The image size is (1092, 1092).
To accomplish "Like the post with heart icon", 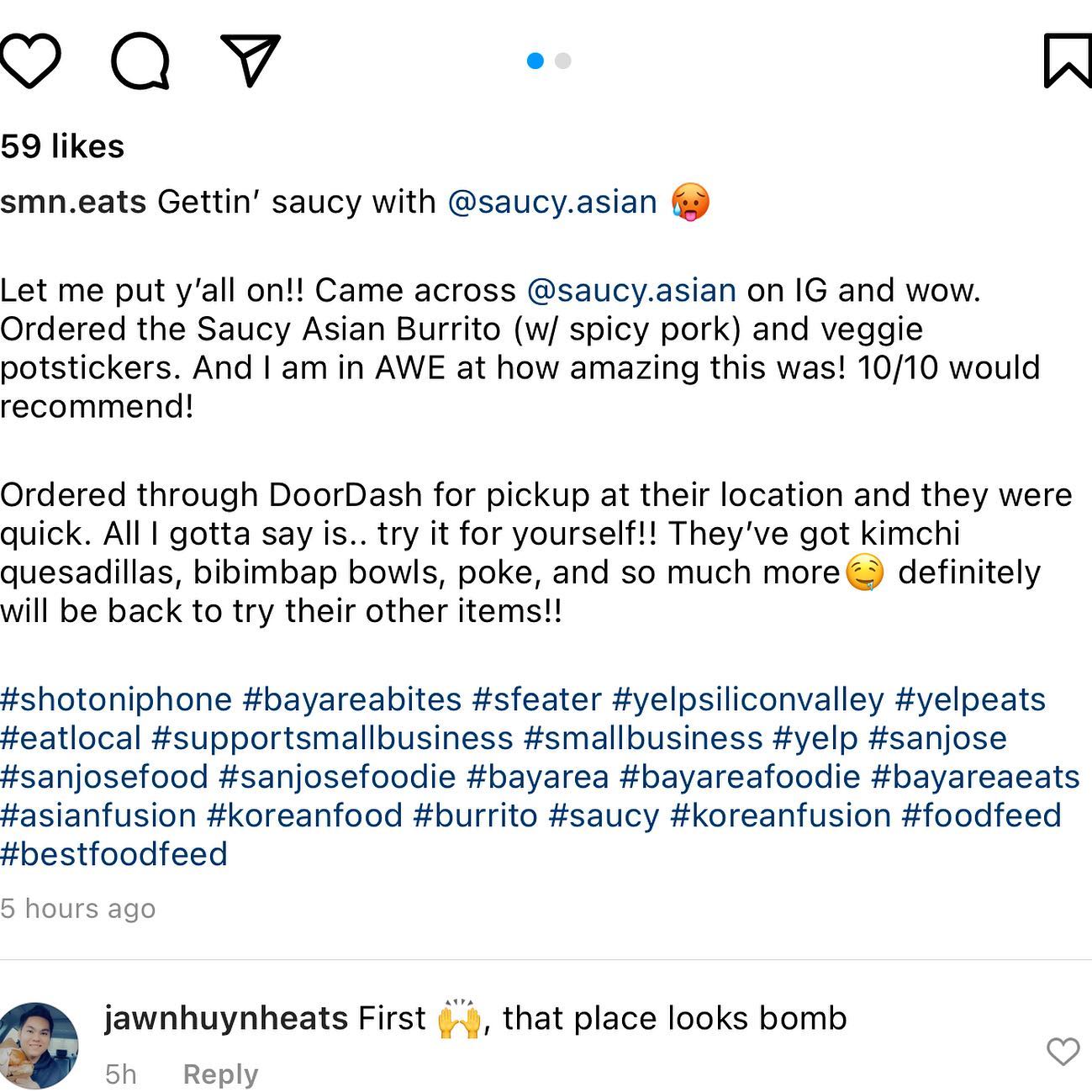I will click(x=30, y=61).
